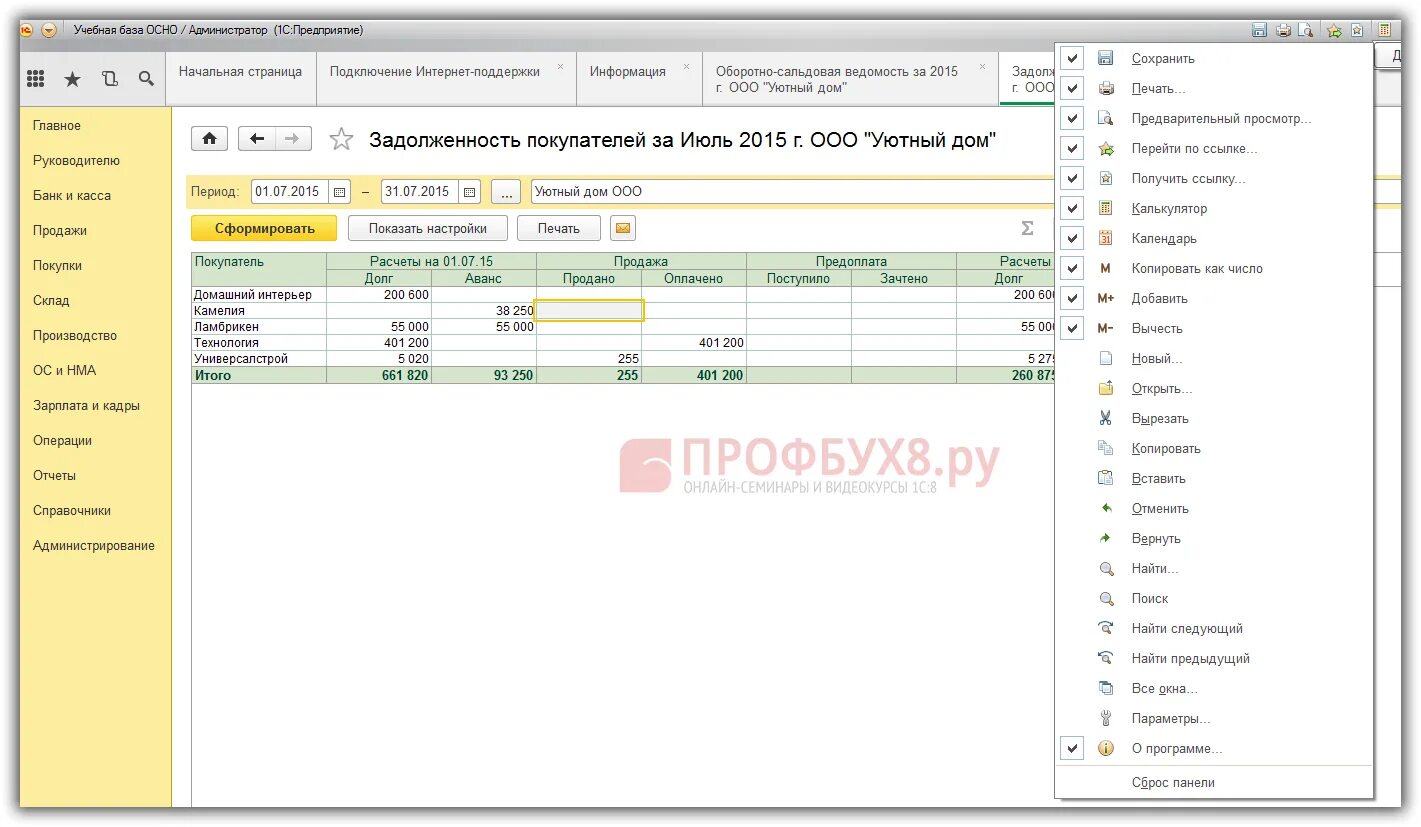1421x827 pixels.
Task: Click go-to-link star icon in title bar
Action: click(1334, 30)
